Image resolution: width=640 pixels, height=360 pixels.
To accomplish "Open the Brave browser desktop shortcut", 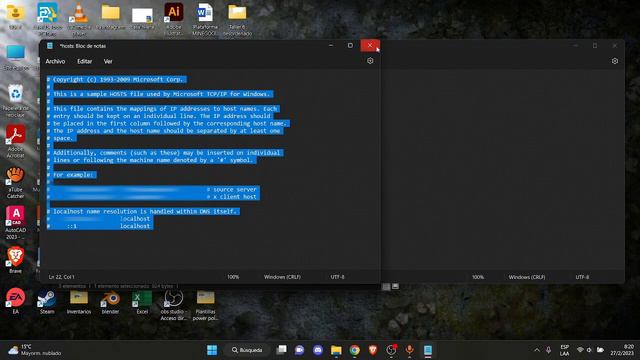I will tap(16, 259).
